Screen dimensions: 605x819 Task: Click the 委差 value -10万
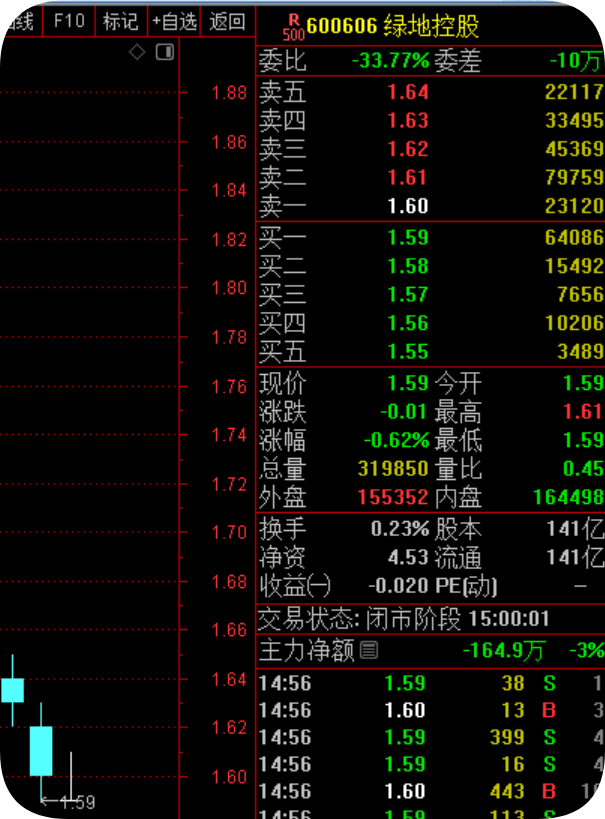(575, 61)
